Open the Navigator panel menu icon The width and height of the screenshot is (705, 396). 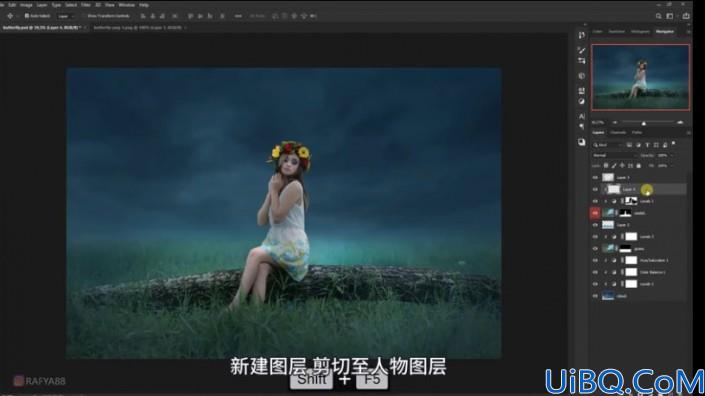[x=688, y=31]
